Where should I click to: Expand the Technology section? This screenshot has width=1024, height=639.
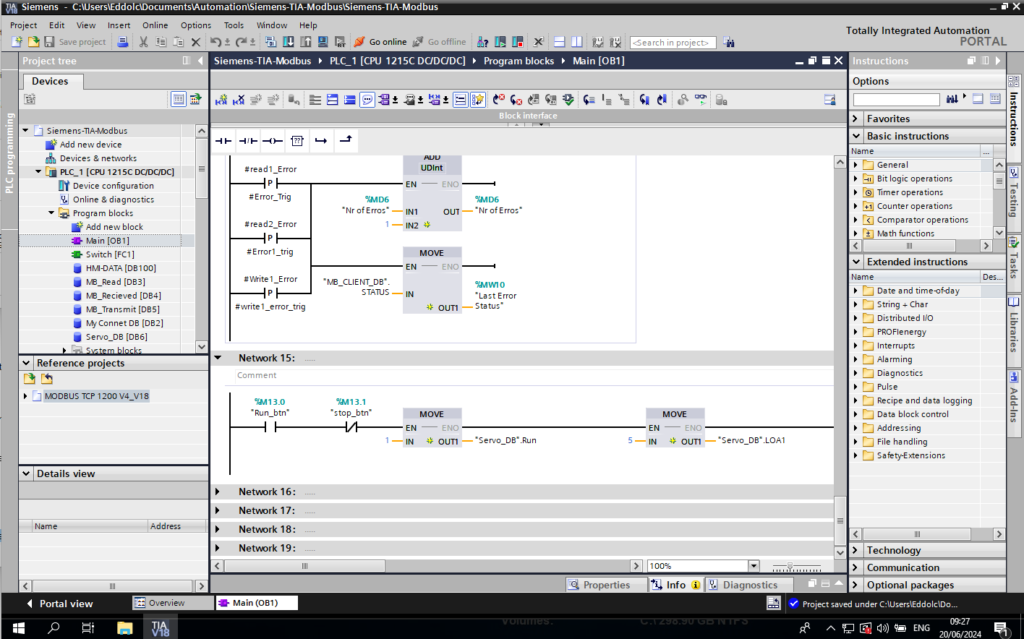(856, 550)
